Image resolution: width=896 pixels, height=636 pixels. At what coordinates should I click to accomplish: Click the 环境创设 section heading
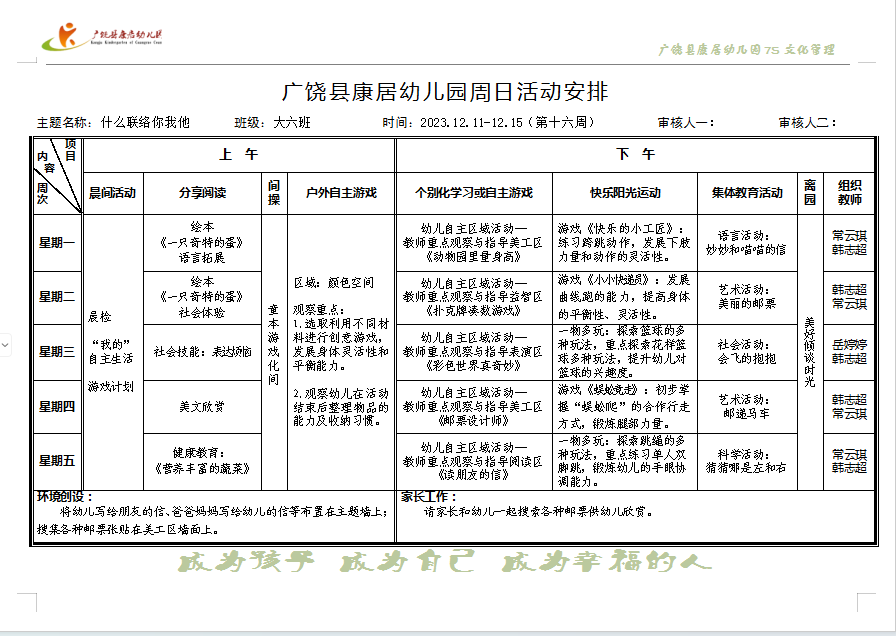[64, 497]
